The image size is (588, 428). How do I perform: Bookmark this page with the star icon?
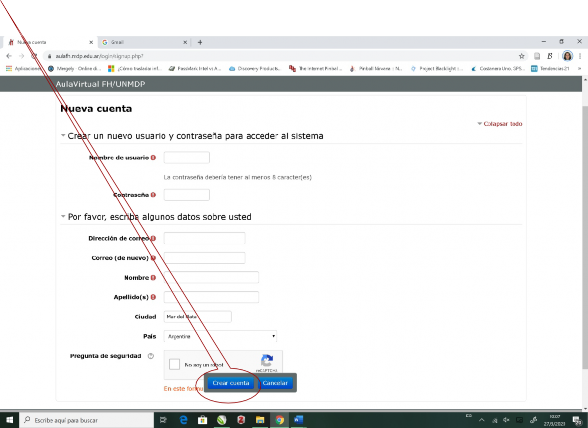521,56
